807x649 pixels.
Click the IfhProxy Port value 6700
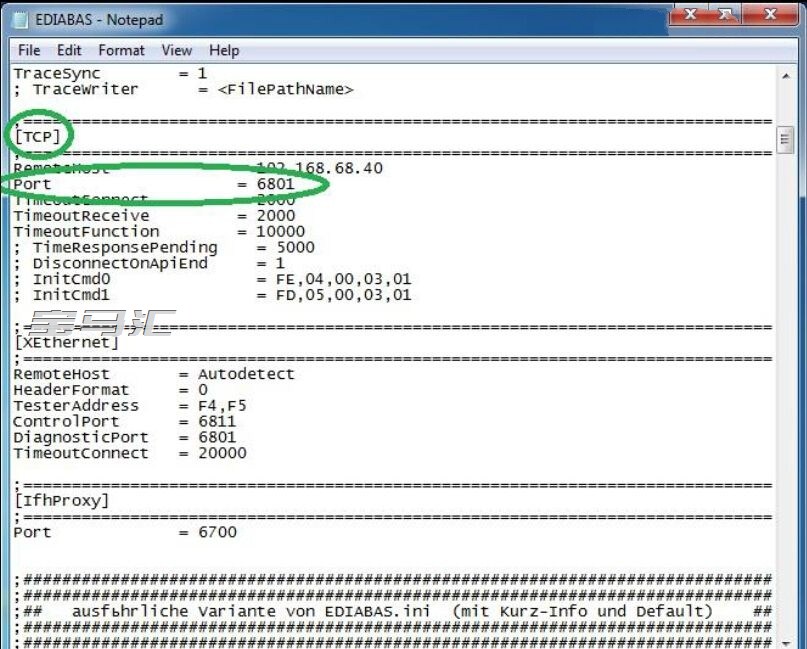coord(217,532)
